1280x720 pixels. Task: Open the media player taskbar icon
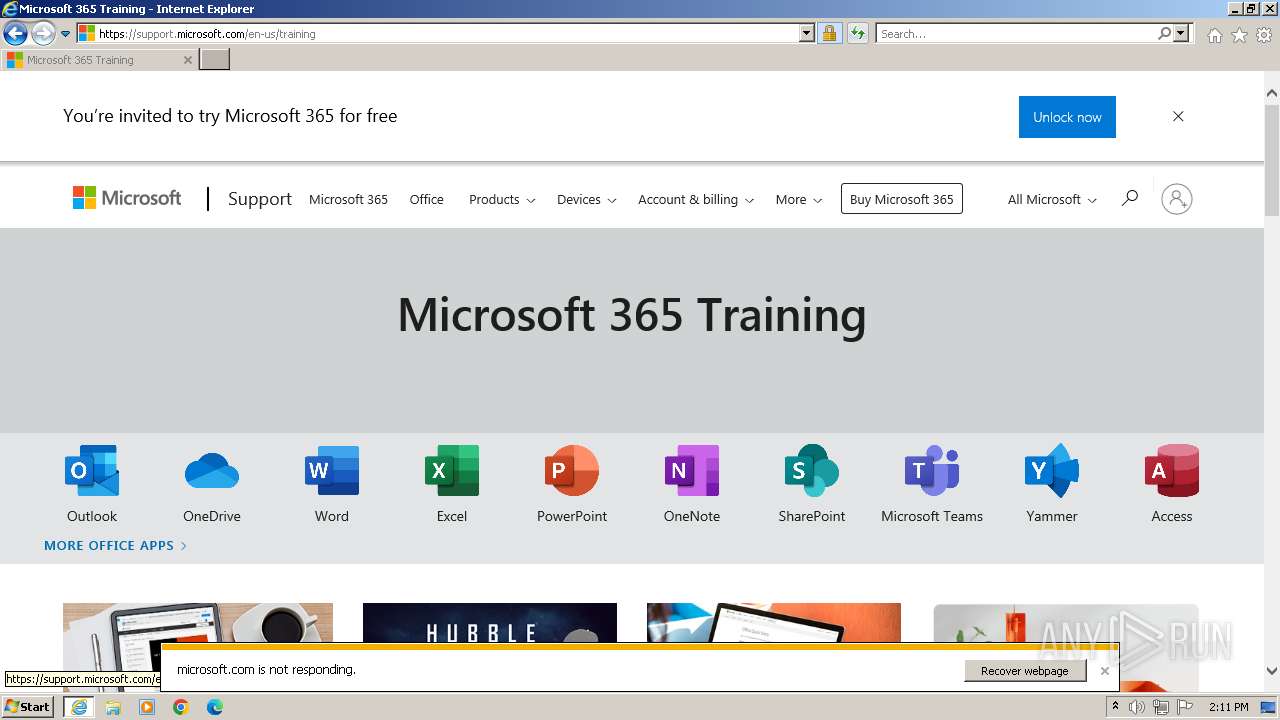coord(147,707)
